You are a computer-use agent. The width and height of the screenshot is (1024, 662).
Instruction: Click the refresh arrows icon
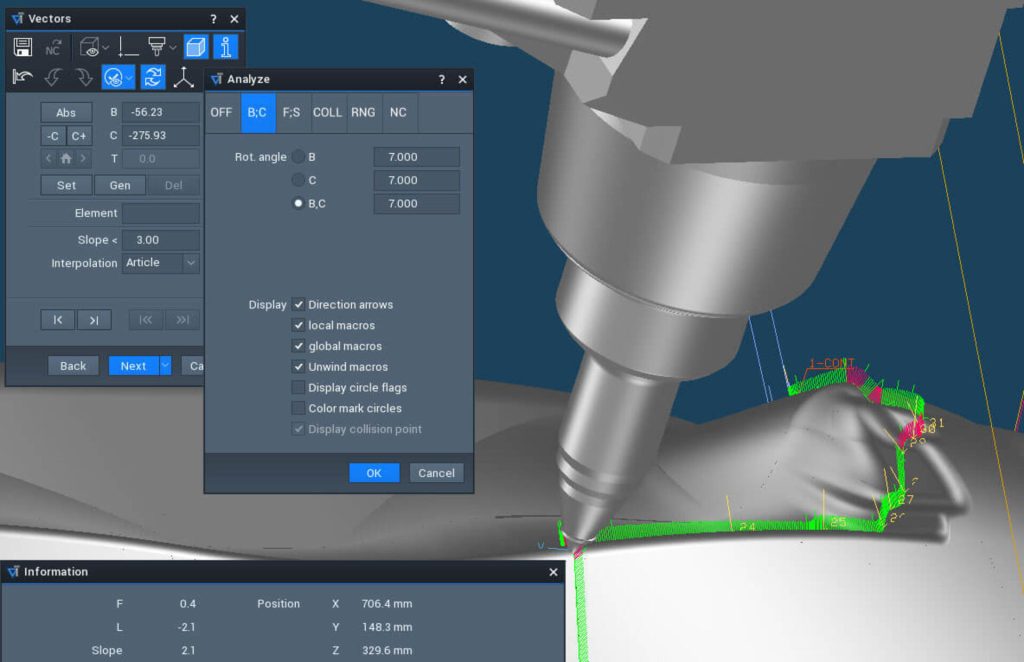tap(152, 78)
